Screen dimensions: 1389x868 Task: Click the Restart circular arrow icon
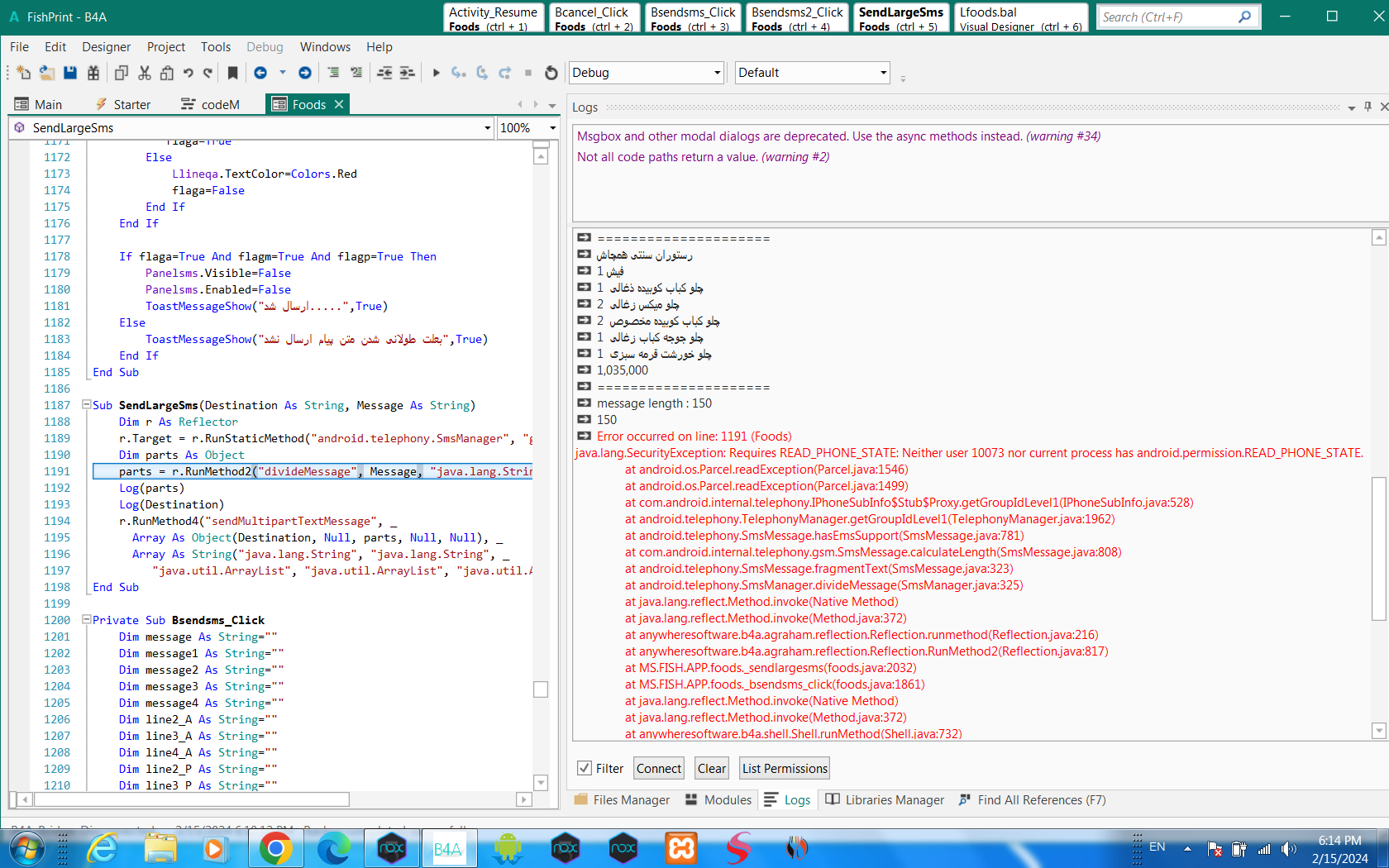pyautogui.click(x=551, y=73)
